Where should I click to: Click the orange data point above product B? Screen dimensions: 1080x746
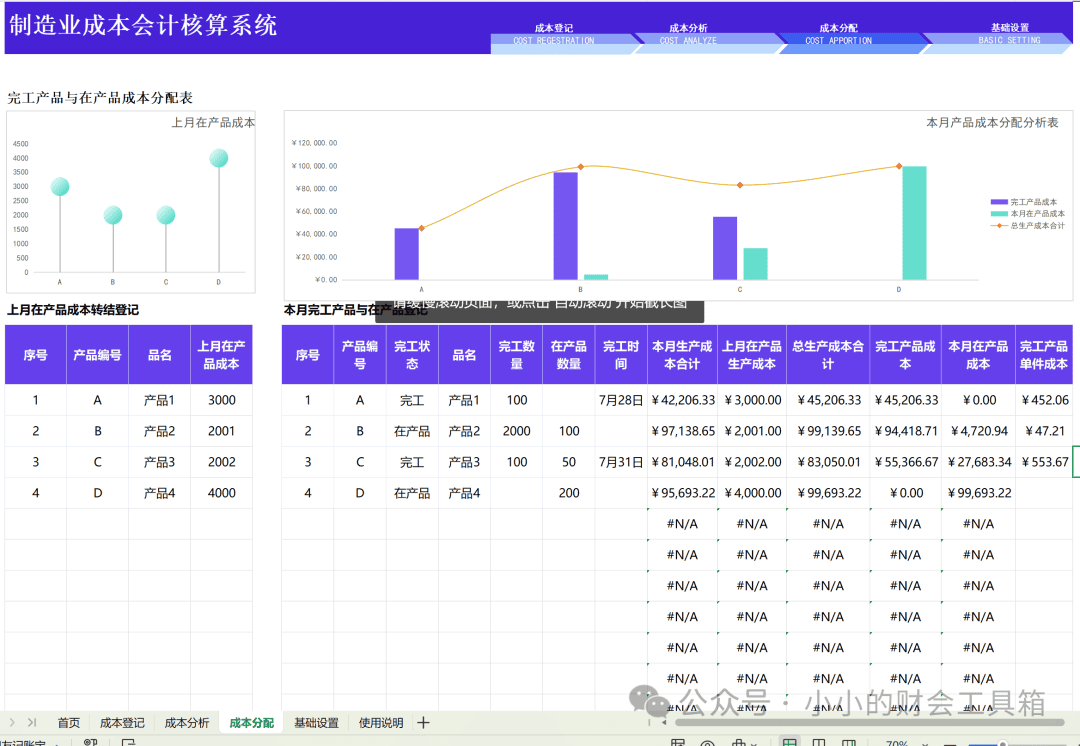tap(581, 167)
